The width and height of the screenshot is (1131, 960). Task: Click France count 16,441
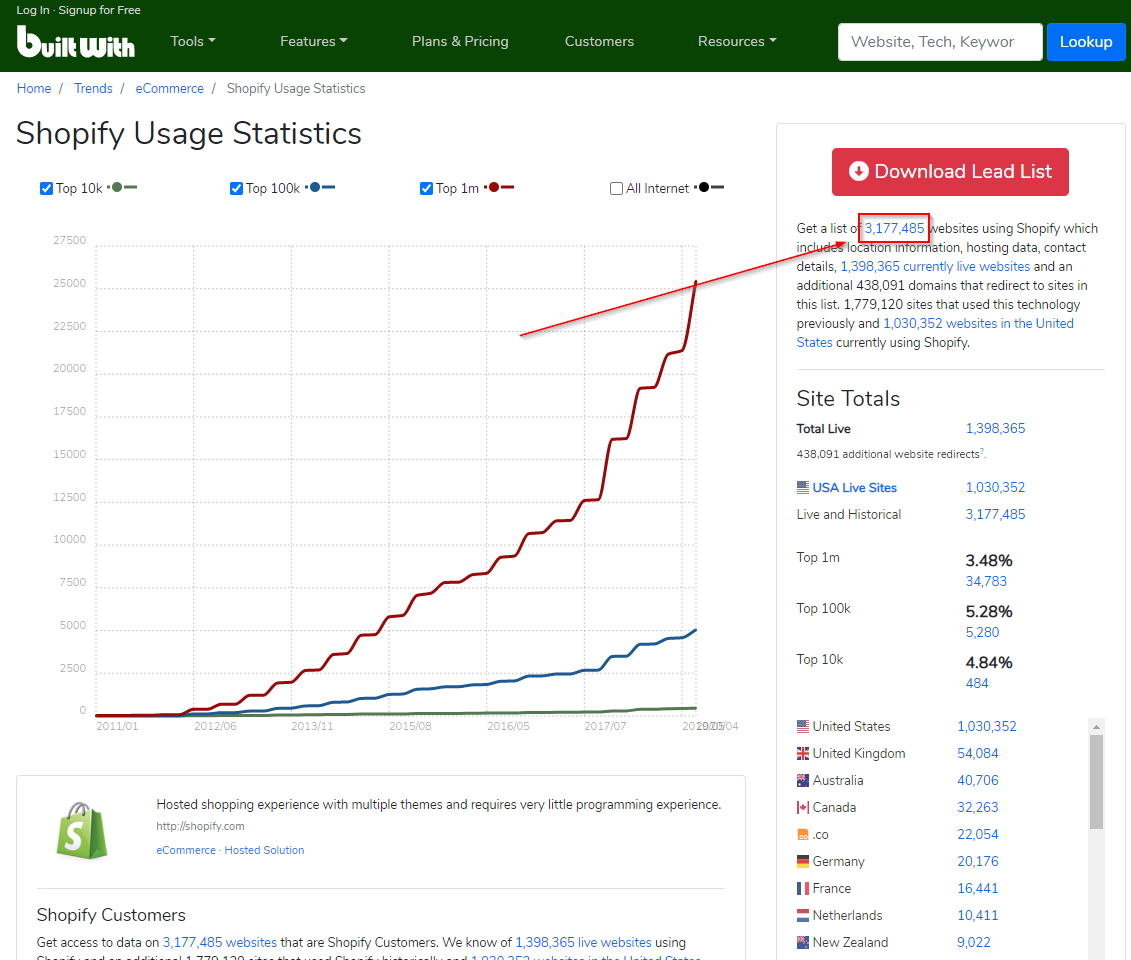[978, 889]
